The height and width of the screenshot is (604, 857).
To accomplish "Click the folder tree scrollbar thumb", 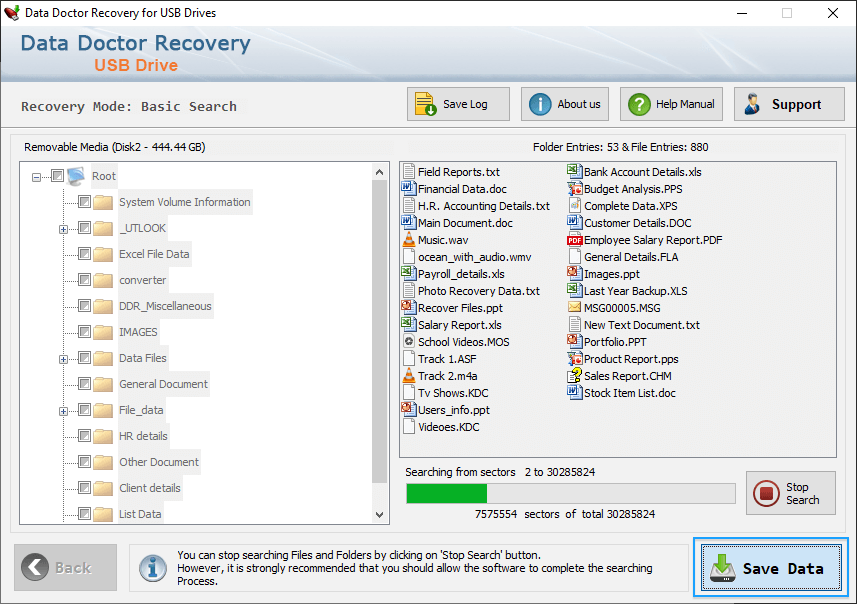I will click(x=380, y=331).
